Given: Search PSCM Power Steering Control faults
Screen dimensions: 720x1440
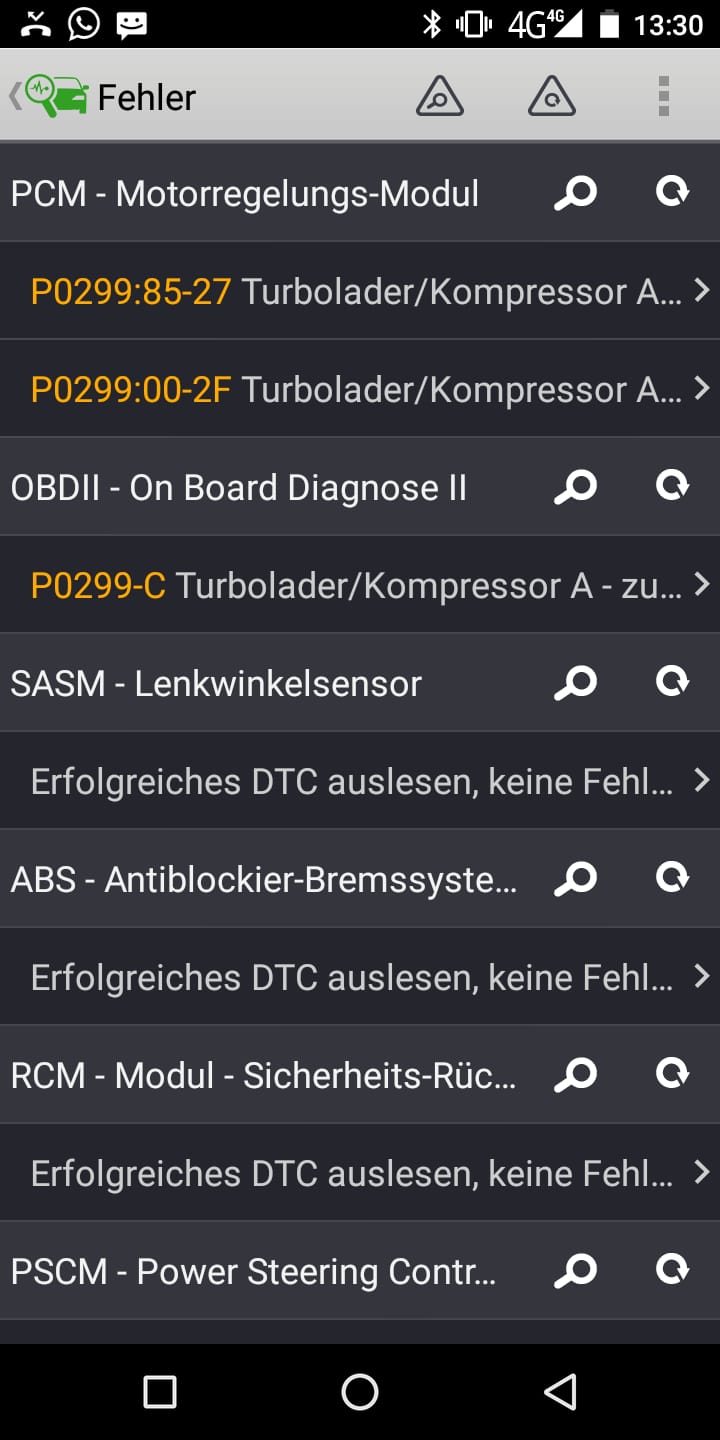Looking at the screenshot, I should tap(575, 1271).
